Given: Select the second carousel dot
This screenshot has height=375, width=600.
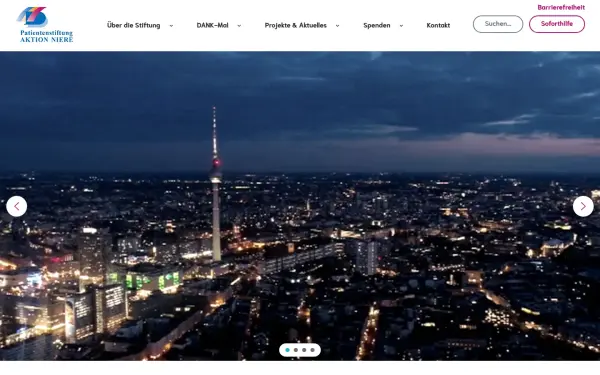Looking at the screenshot, I should pos(296,350).
